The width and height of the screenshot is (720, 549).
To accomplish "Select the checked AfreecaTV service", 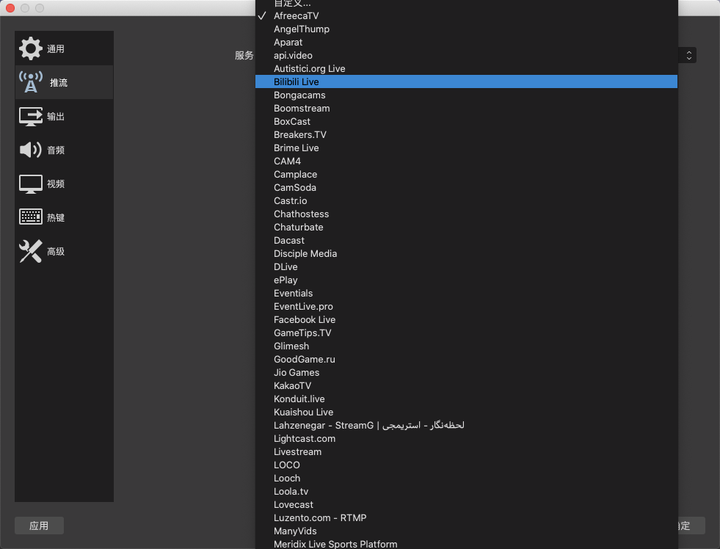I will [x=466, y=16].
